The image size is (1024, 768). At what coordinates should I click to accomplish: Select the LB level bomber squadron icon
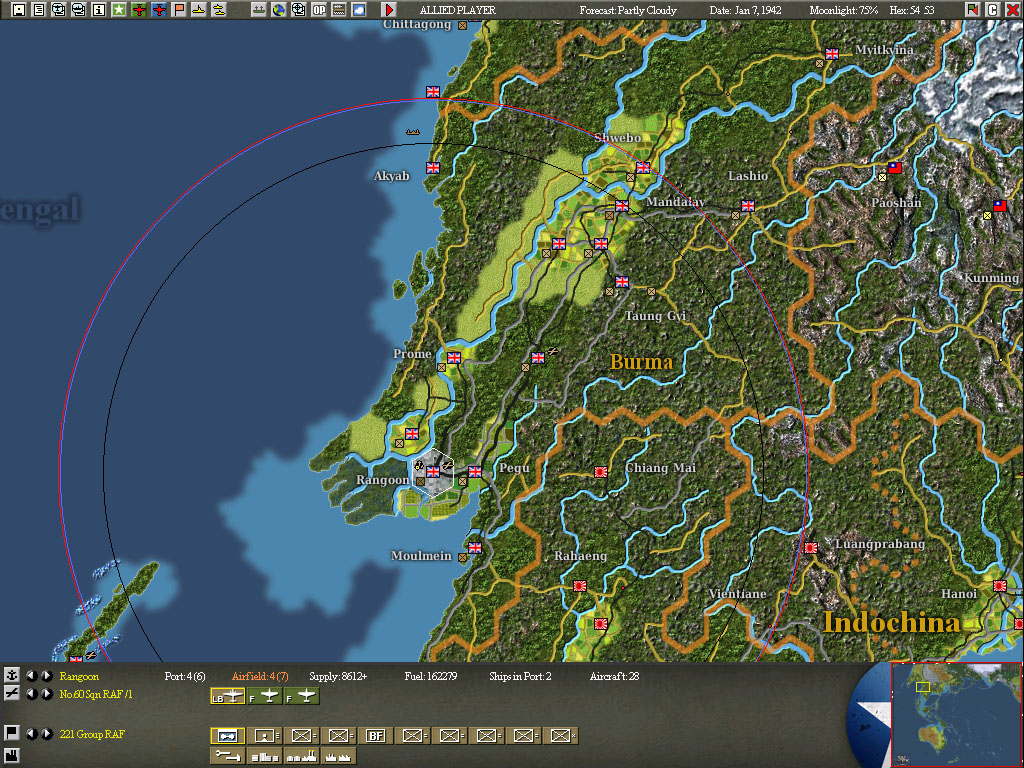(227, 697)
